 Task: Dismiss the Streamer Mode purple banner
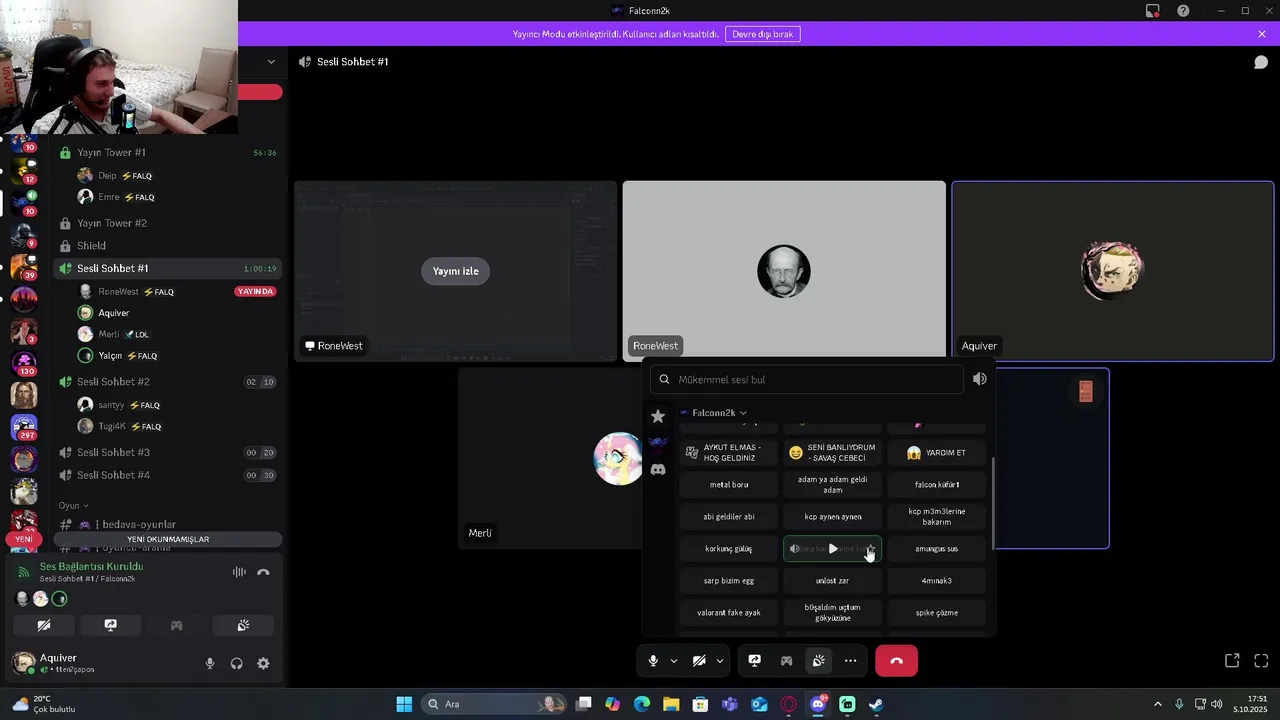(1262, 34)
